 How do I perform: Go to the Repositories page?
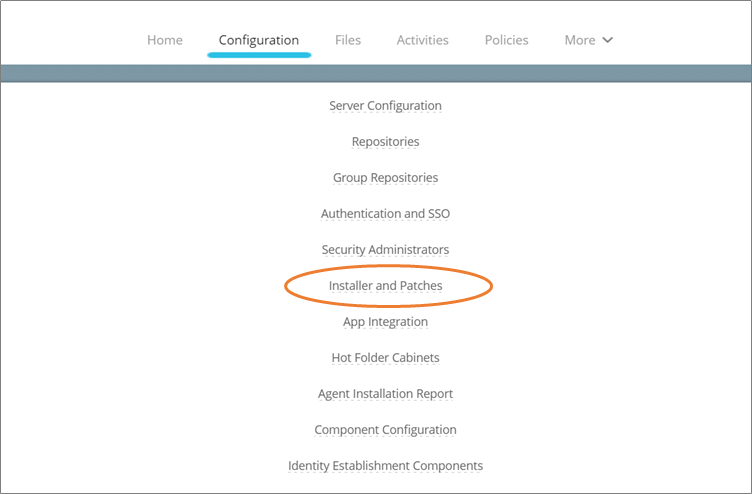tap(385, 142)
